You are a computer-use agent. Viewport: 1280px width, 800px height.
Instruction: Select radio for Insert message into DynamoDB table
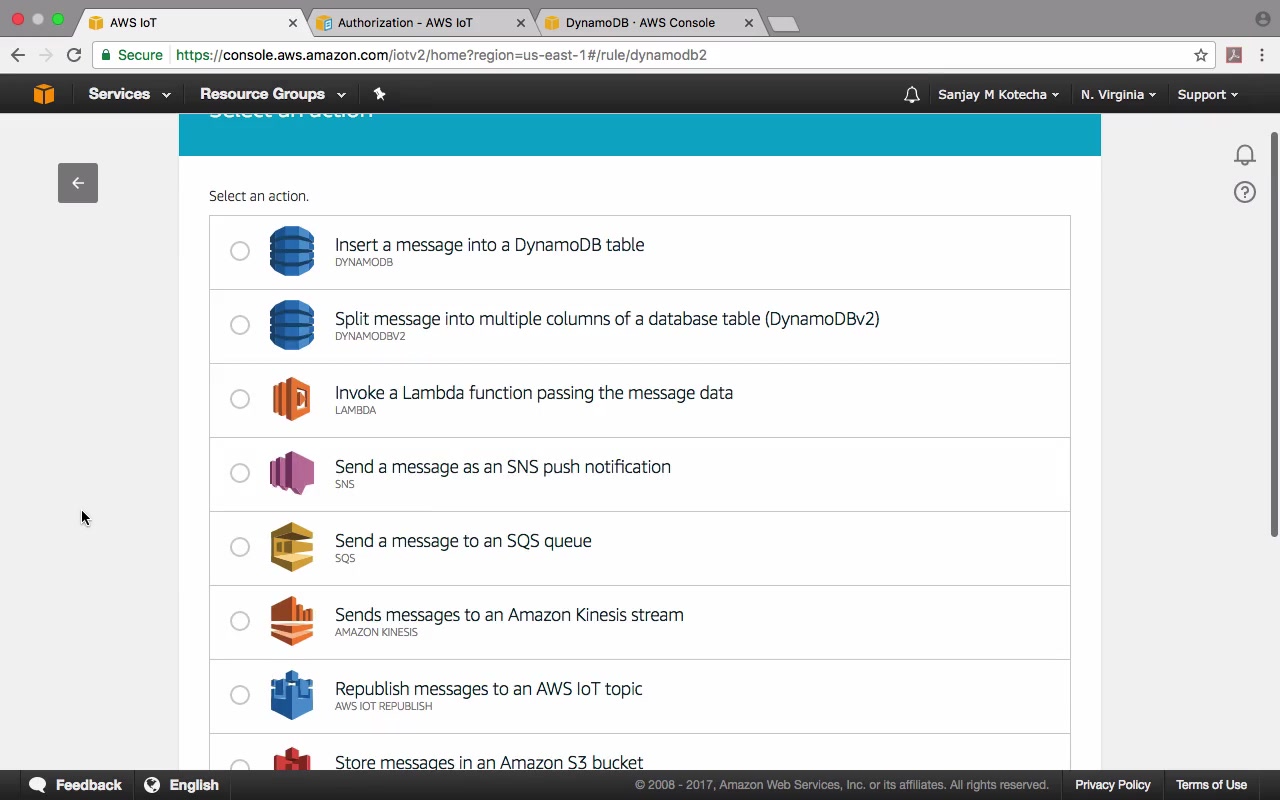(240, 251)
